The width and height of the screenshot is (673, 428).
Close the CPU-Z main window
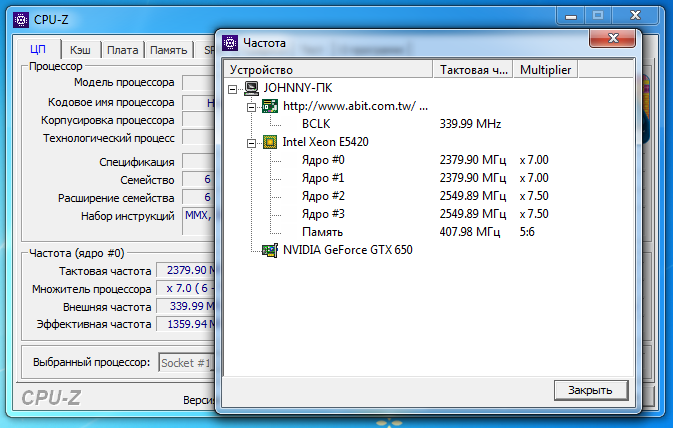click(635, 16)
